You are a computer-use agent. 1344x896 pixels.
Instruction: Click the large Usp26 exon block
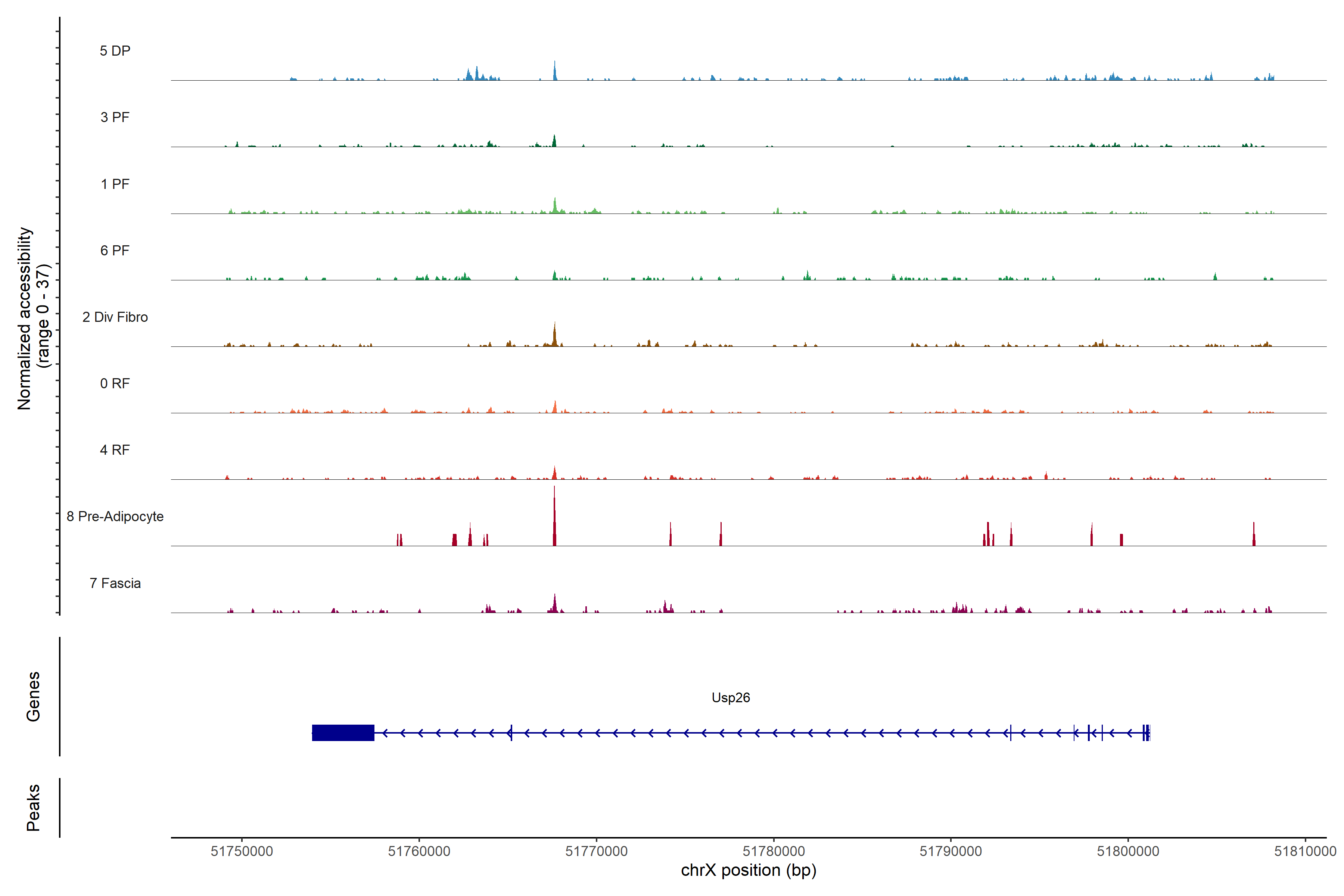click(x=343, y=732)
